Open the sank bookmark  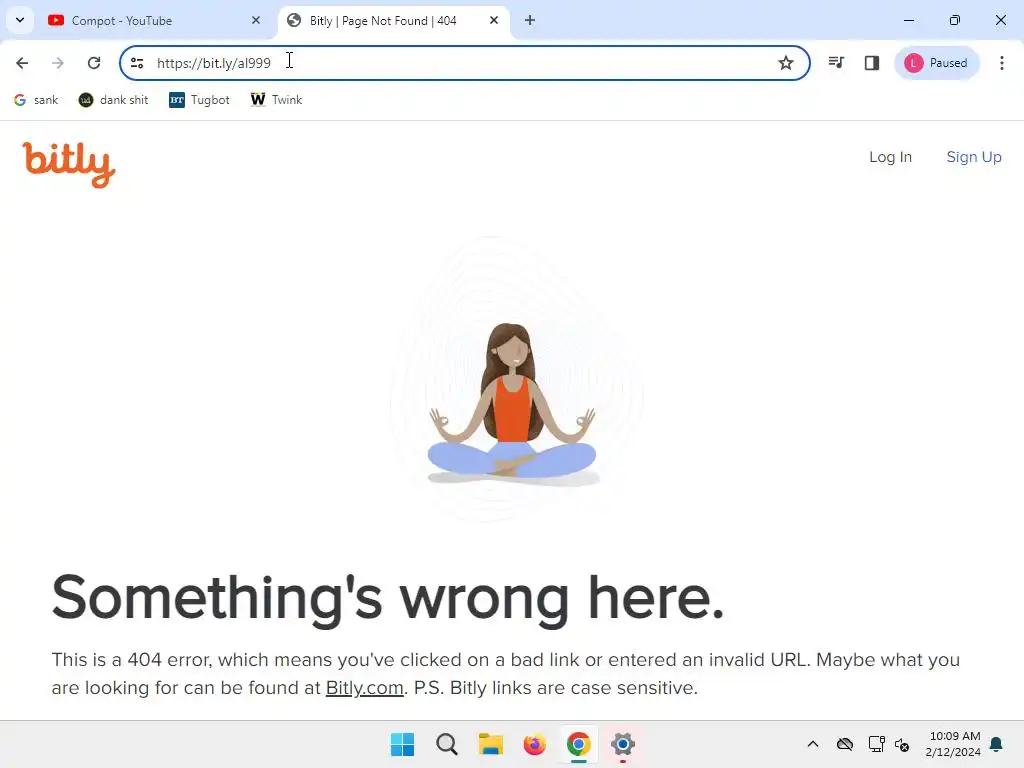[37, 100]
